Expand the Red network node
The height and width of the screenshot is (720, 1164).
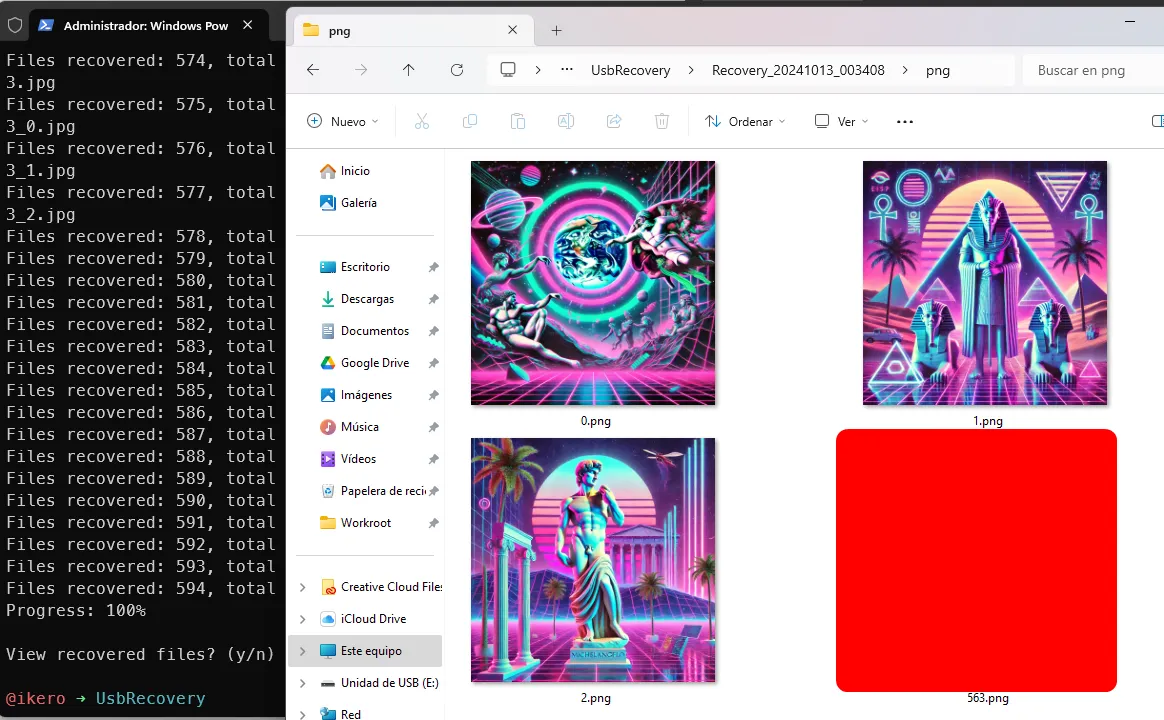302,714
